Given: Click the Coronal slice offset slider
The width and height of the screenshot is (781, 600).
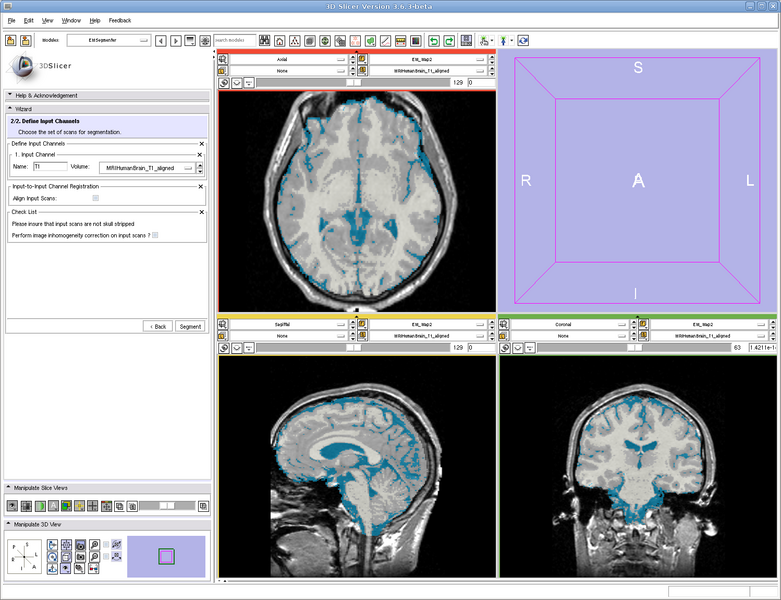Looking at the screenshot, I should point(634,348).
